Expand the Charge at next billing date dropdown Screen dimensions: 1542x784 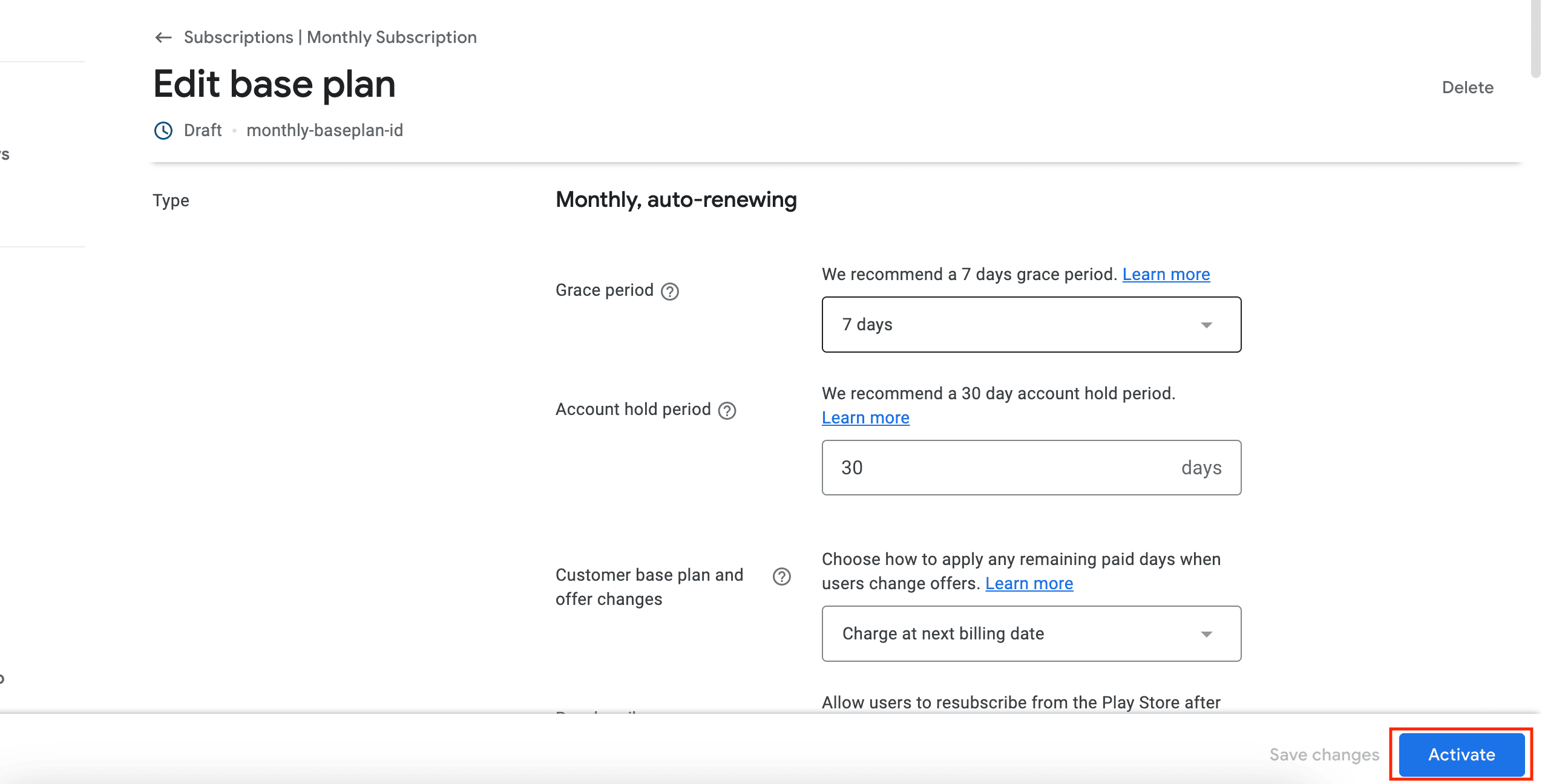[1017, 634]
